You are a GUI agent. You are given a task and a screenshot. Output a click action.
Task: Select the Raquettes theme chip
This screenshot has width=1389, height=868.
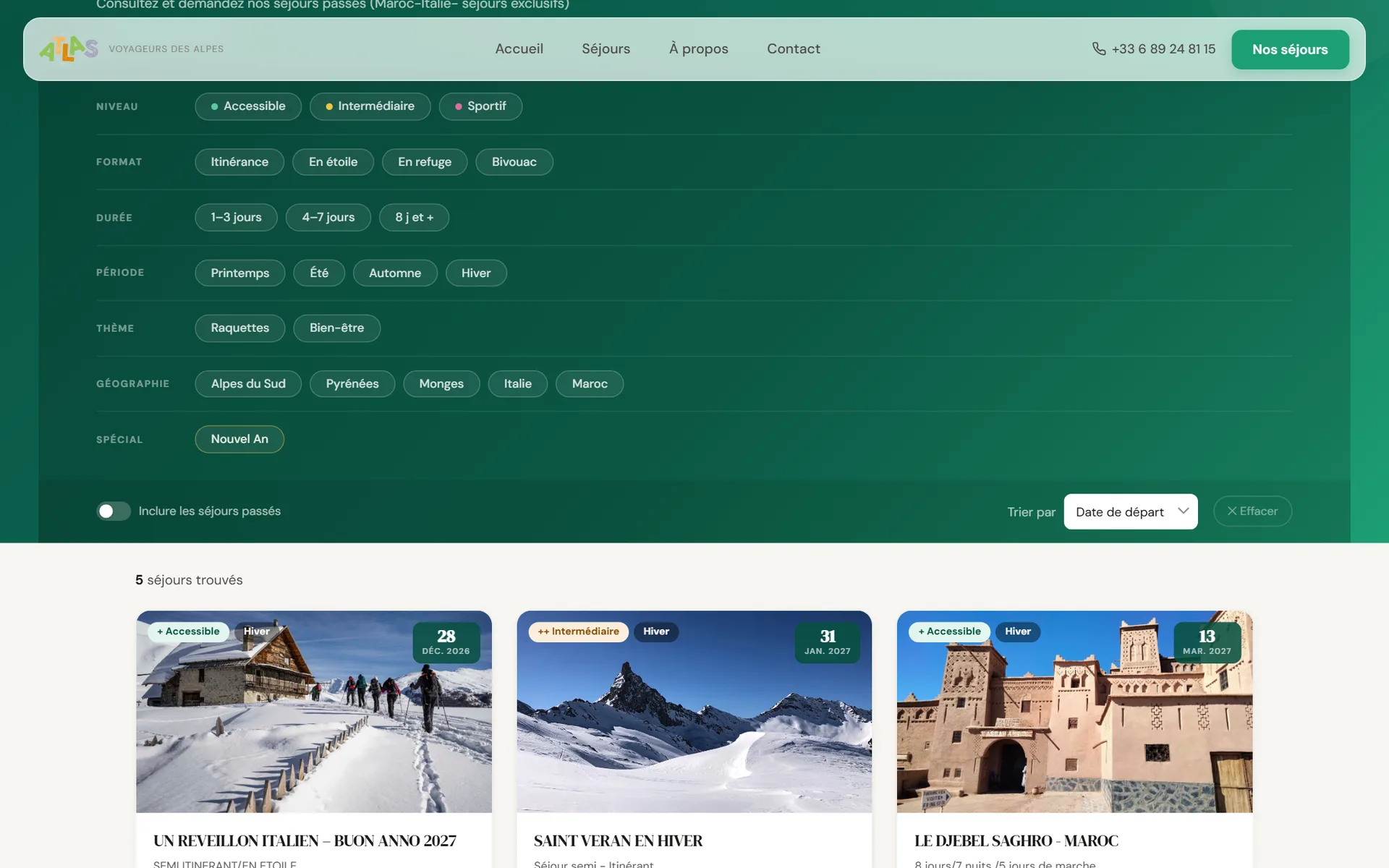click(240, 328)
